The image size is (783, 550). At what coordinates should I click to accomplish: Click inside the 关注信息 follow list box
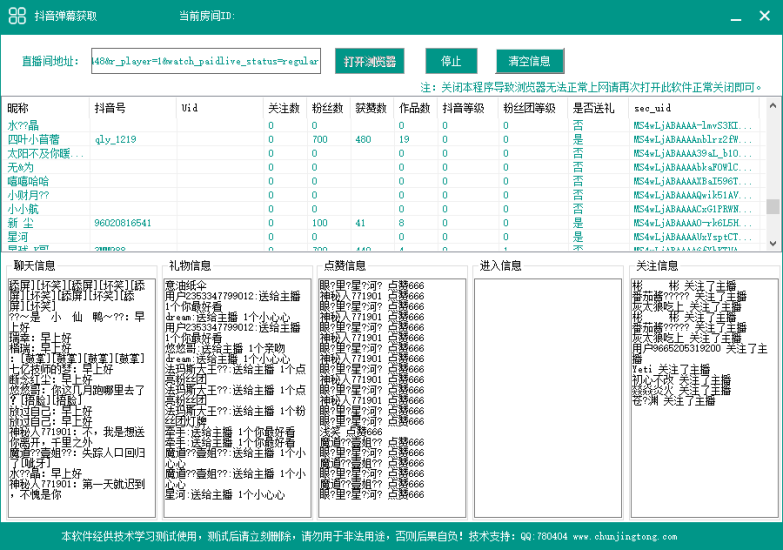click(704, 398)
